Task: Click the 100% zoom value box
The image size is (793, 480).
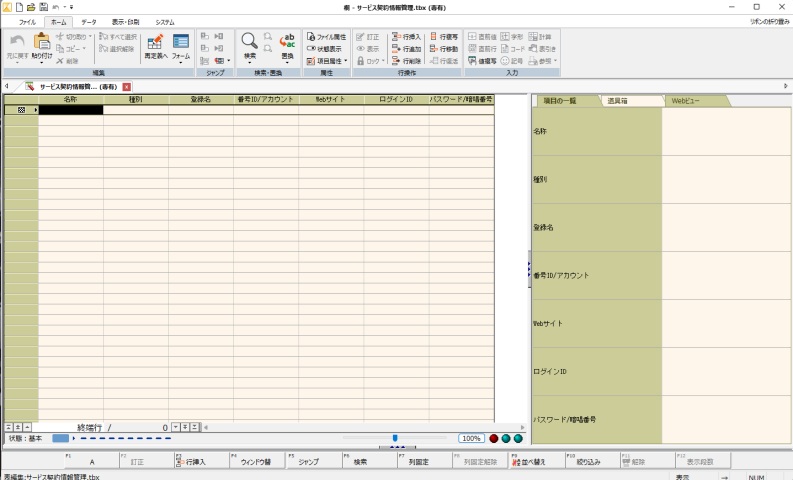Action: pyautogui.click(x=471, y=439)
